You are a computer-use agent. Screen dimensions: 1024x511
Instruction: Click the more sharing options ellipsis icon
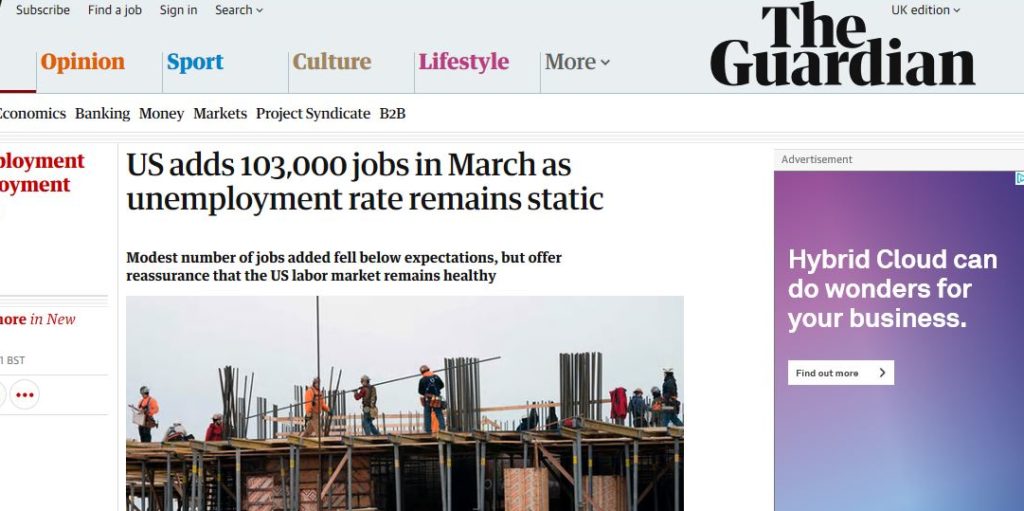(24, 395)
